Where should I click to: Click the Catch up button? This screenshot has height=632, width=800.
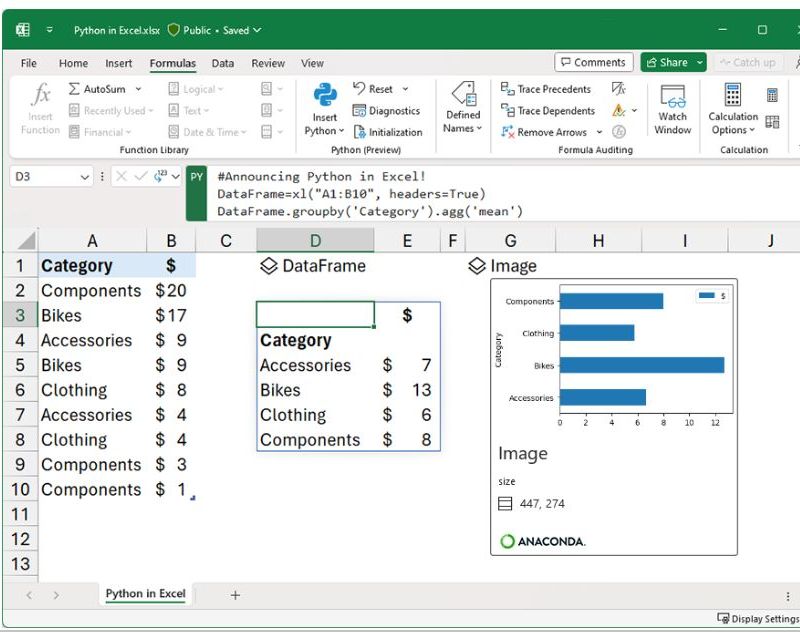pos(747,62)
